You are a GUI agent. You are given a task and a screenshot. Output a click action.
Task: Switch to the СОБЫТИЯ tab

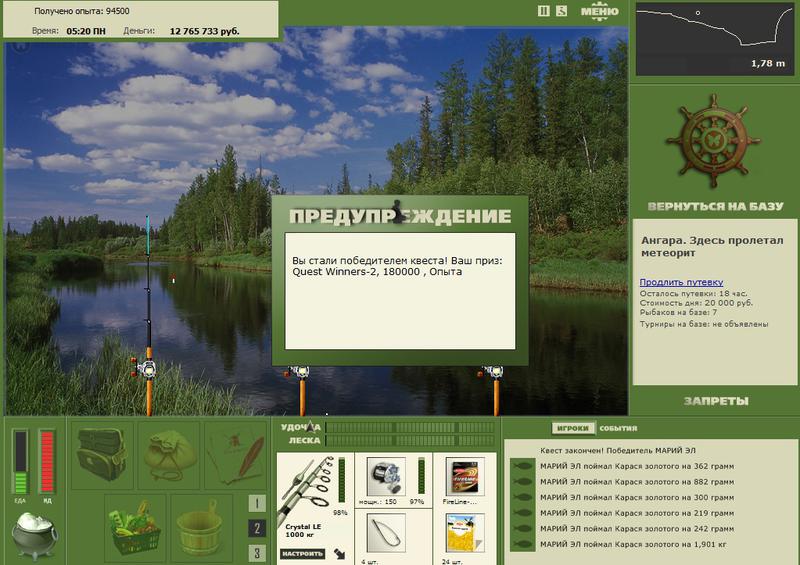coord(618,428)
